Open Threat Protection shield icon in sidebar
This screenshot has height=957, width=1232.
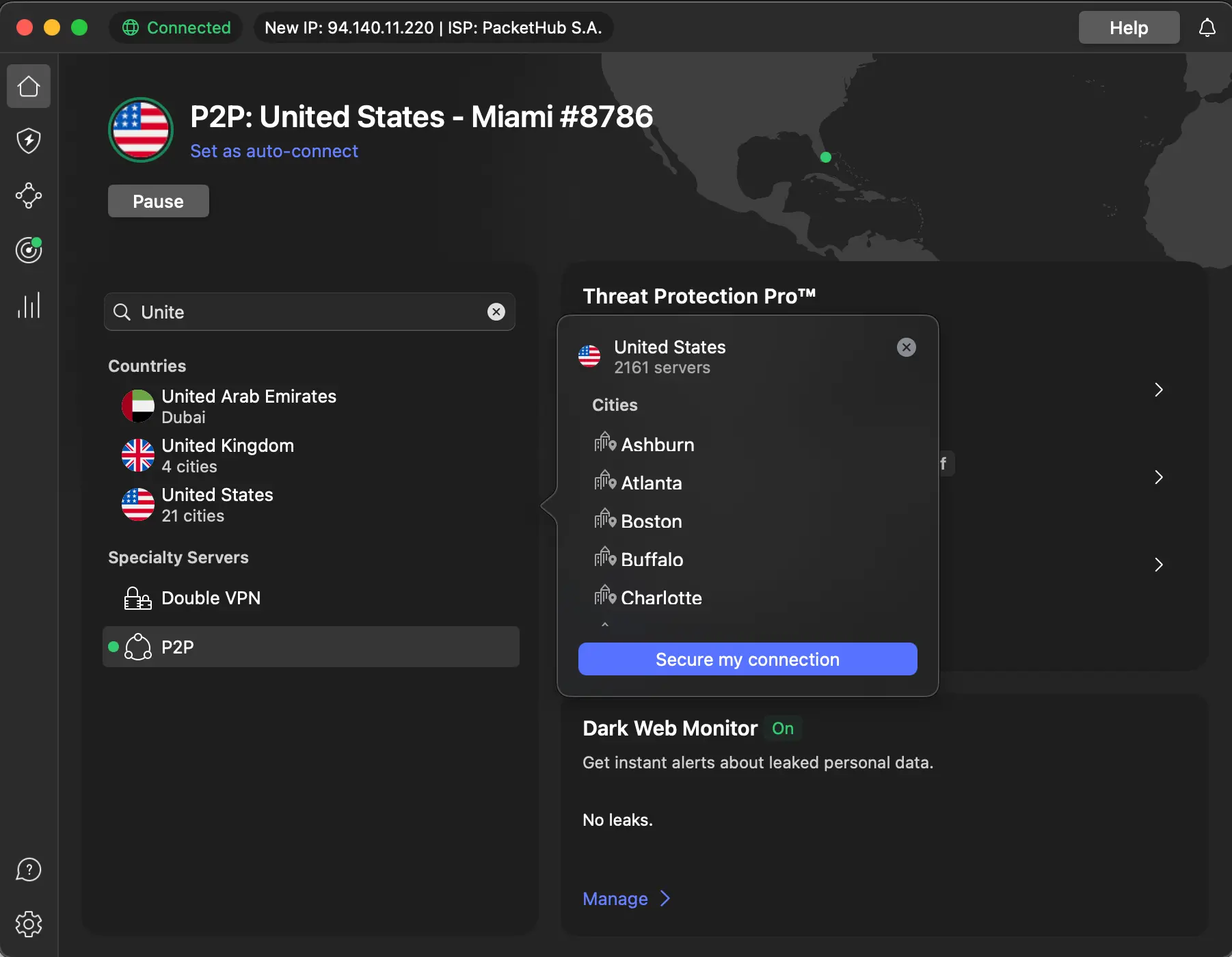(29, 141)
